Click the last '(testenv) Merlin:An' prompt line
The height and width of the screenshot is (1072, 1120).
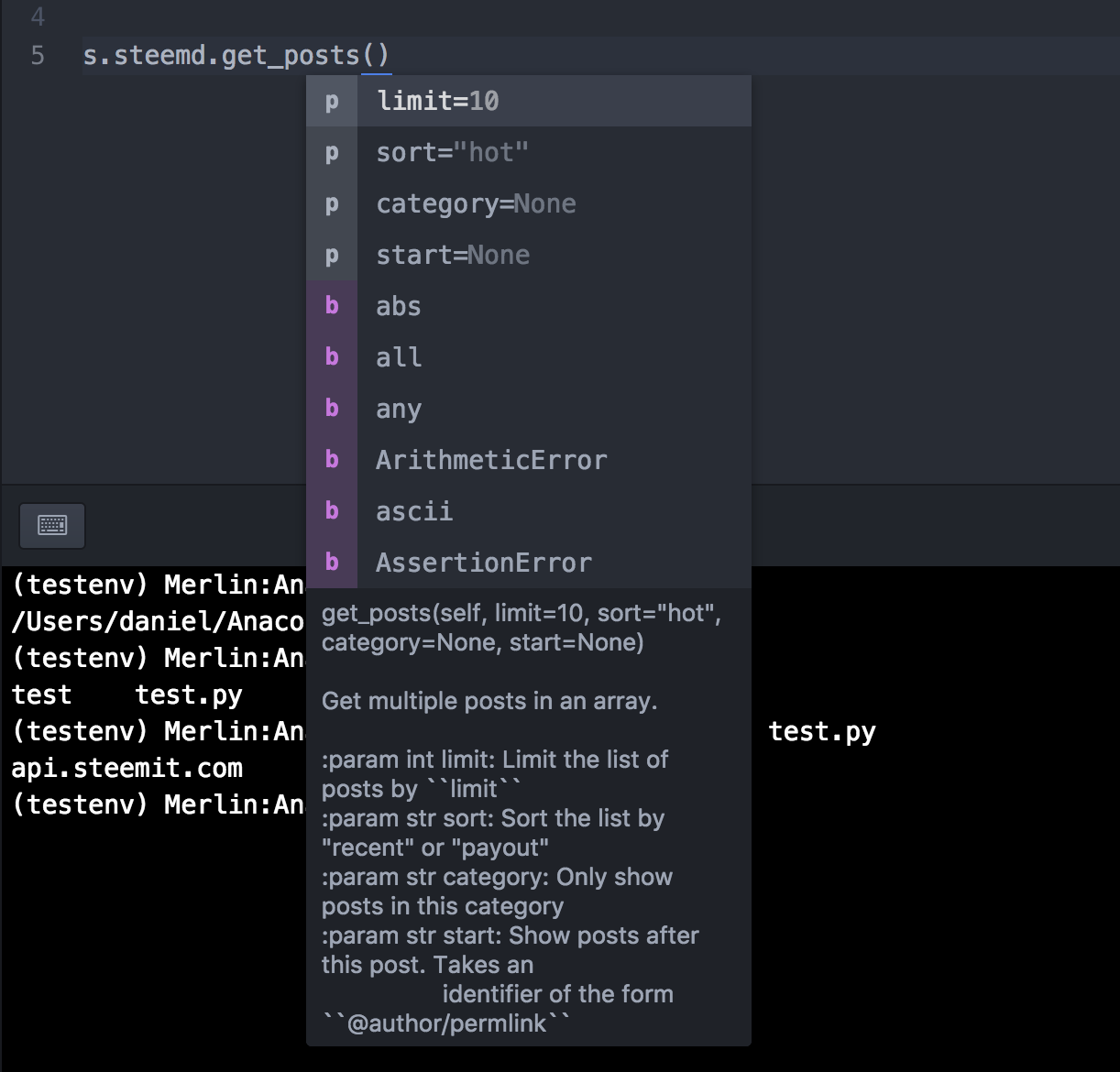coord(158,804)
